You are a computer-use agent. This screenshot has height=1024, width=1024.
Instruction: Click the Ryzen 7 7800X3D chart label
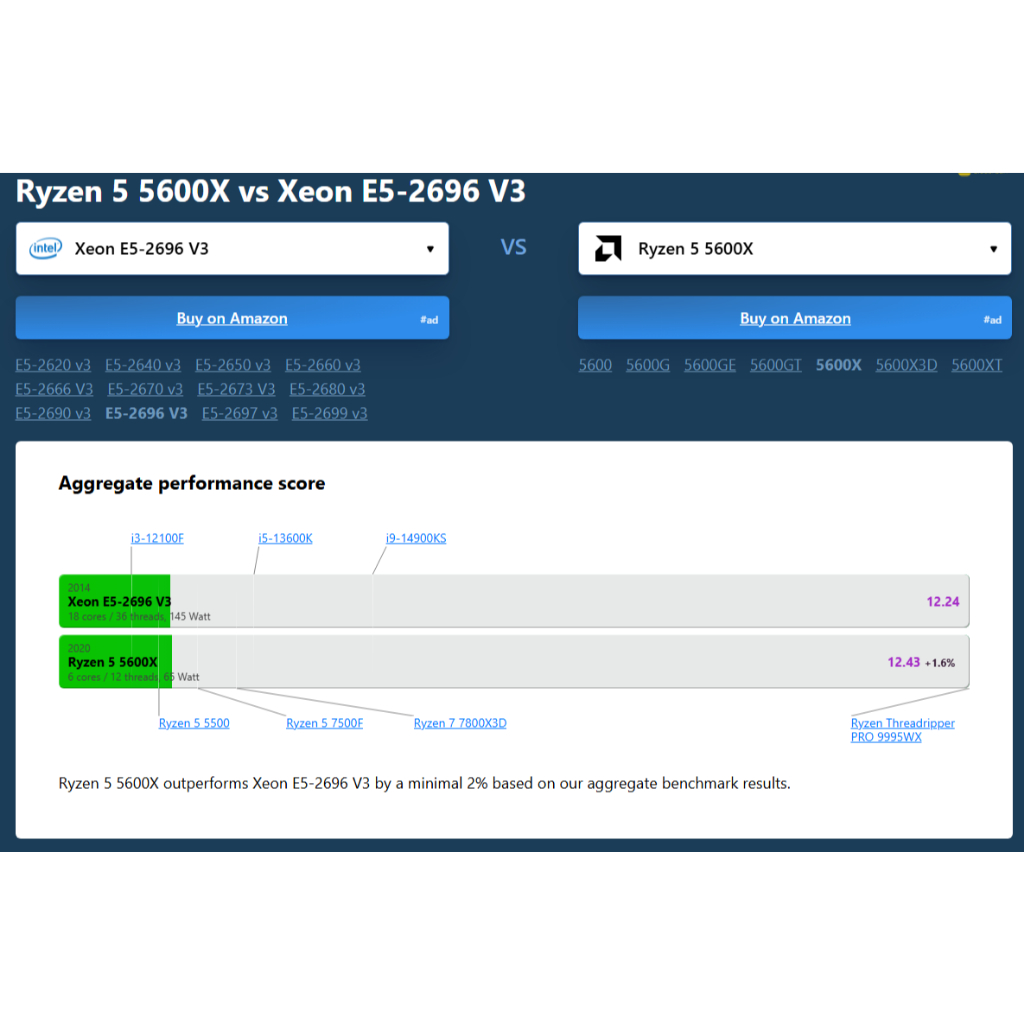point(460,723)
